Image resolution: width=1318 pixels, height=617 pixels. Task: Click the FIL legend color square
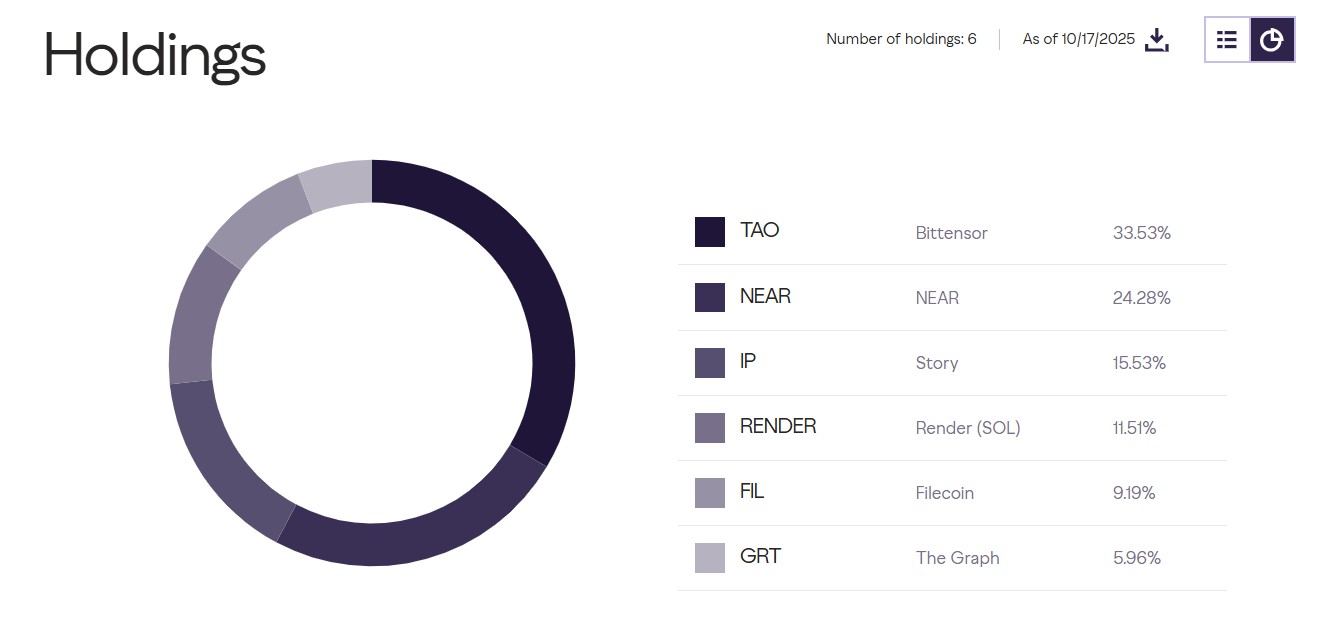coord(710,492)
